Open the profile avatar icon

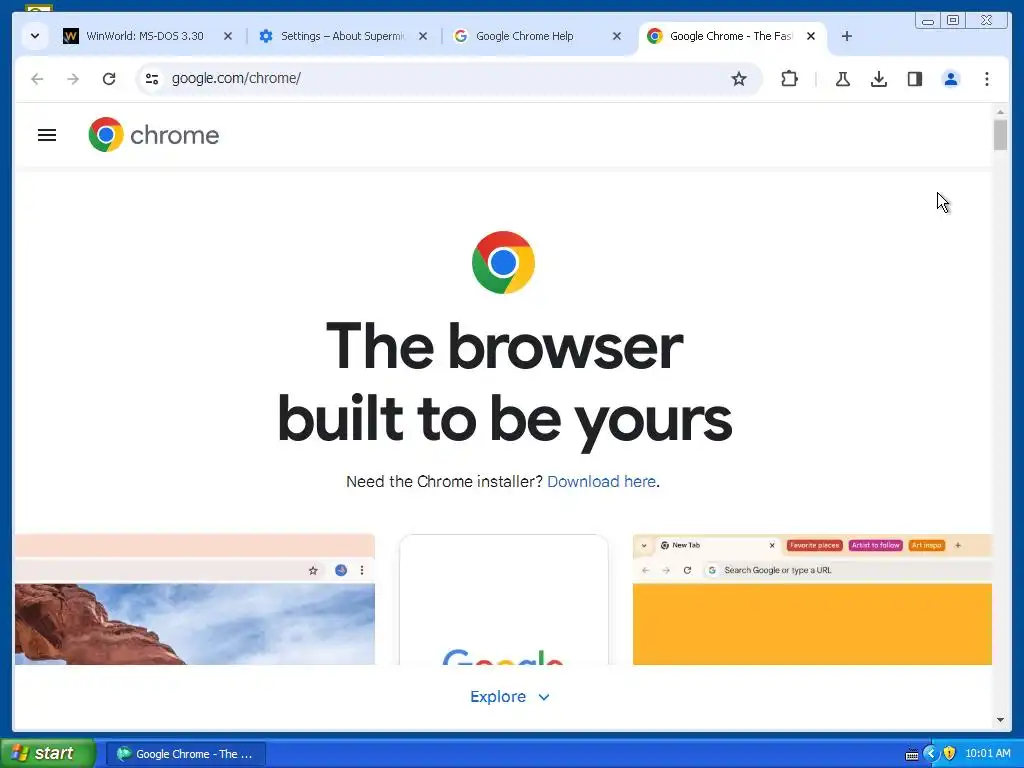[x=951, y=79]
